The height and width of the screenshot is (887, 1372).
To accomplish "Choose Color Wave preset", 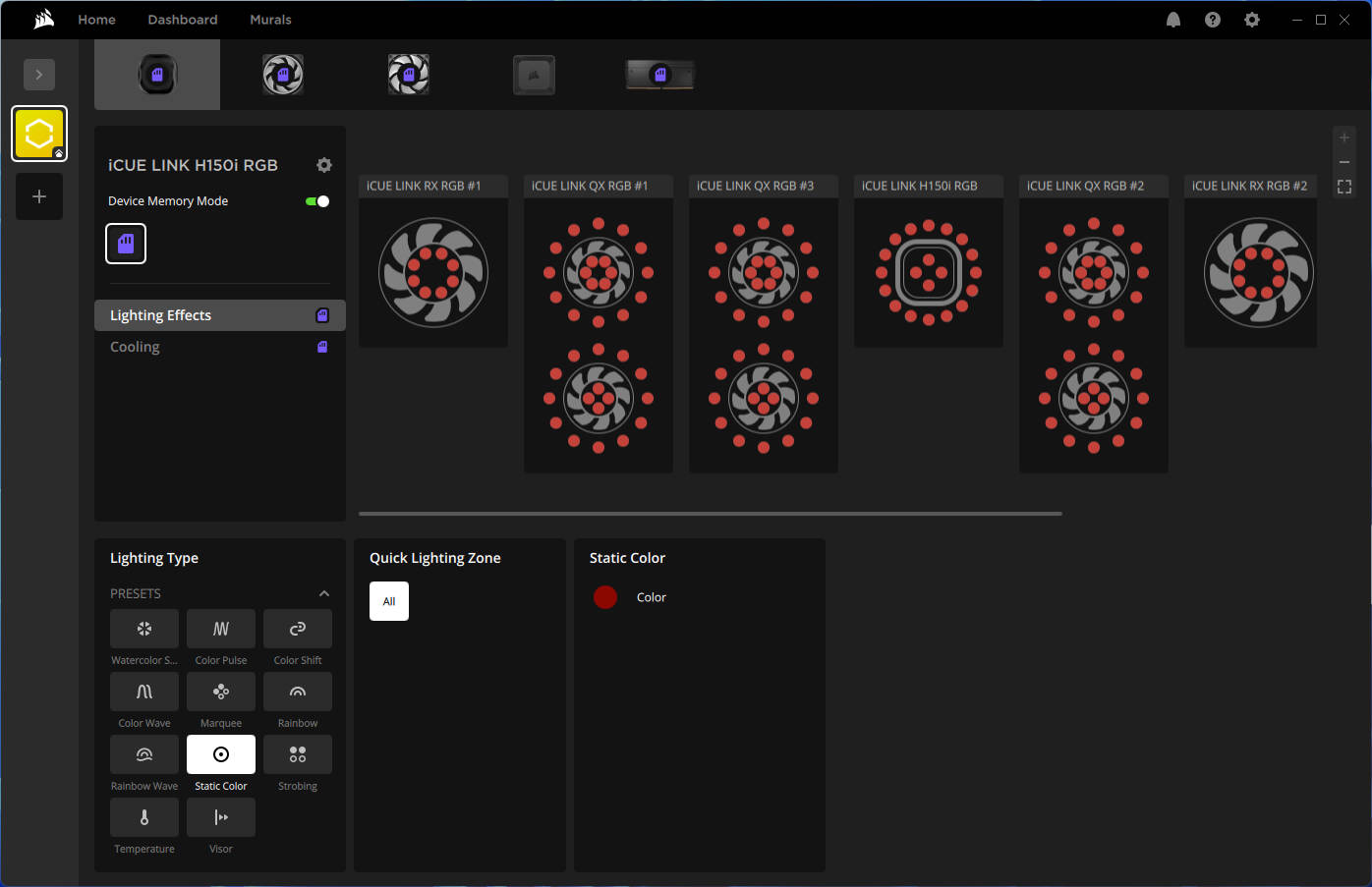I will 144,692.
